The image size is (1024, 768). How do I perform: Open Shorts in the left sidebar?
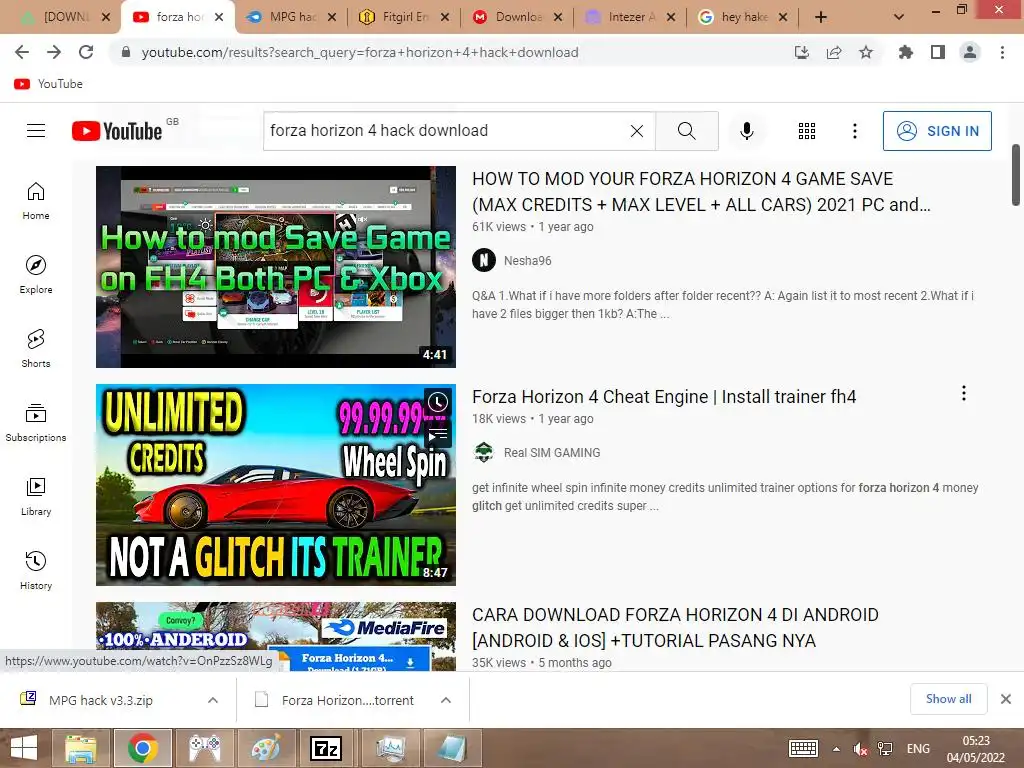point(36,349)
